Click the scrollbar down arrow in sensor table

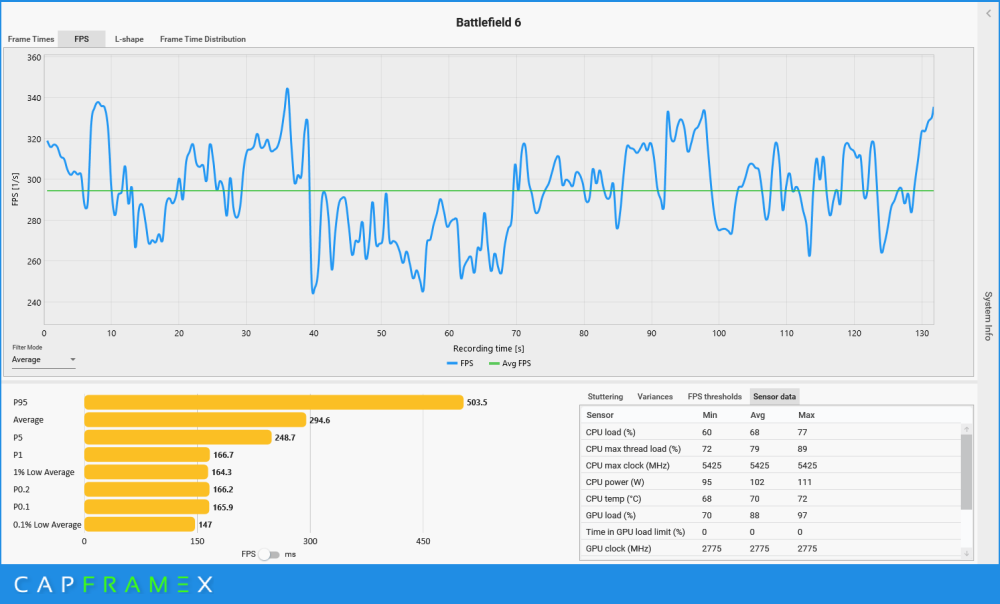tap(967, 553)
